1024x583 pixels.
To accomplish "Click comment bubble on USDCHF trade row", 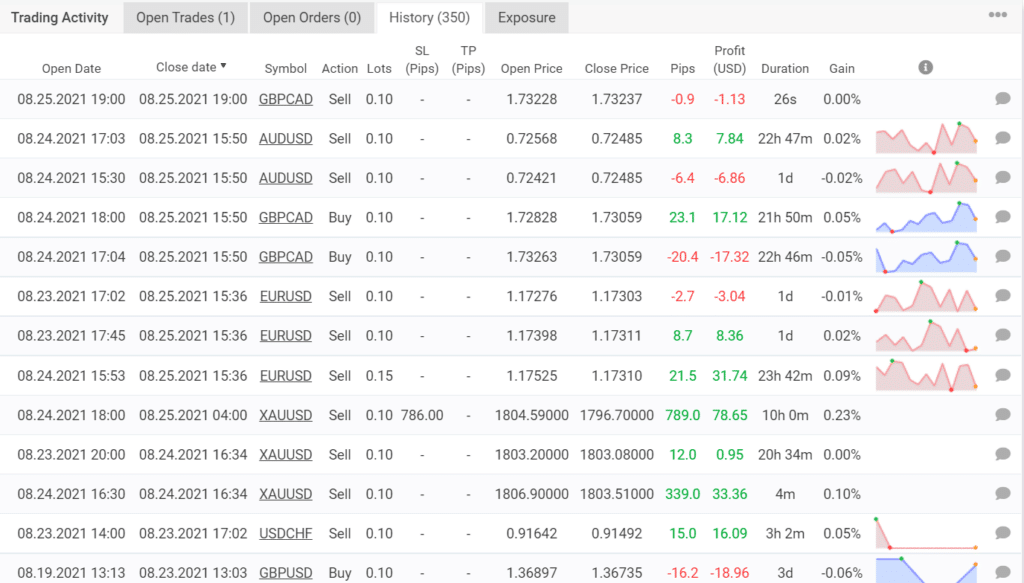I will pyautogui.click(x=1002, y=533).
